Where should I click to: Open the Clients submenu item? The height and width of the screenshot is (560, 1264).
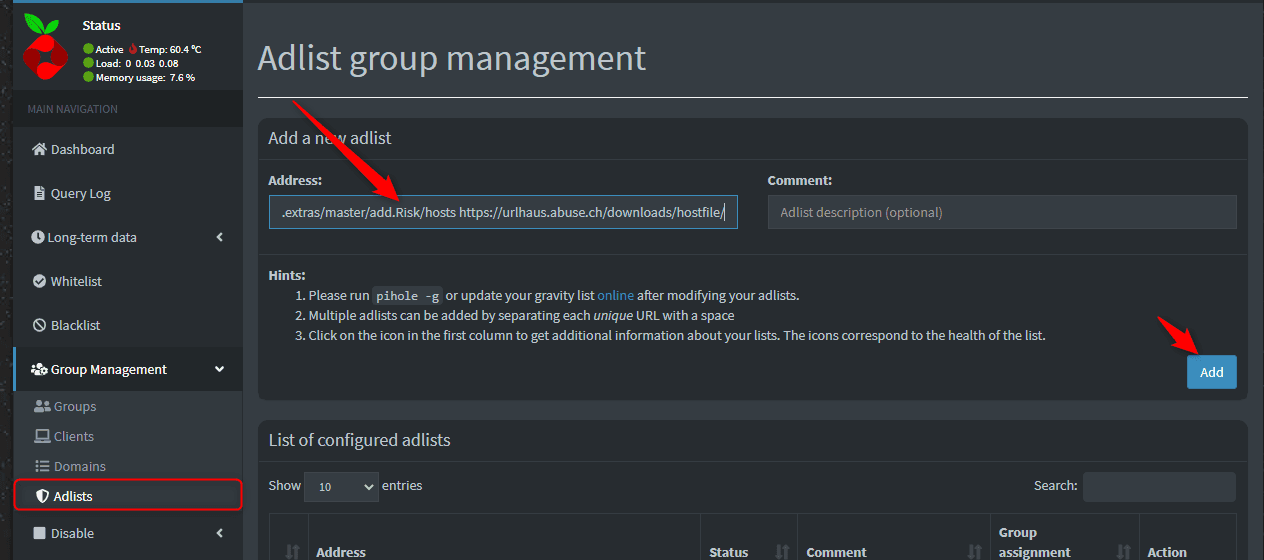point(128,436)
